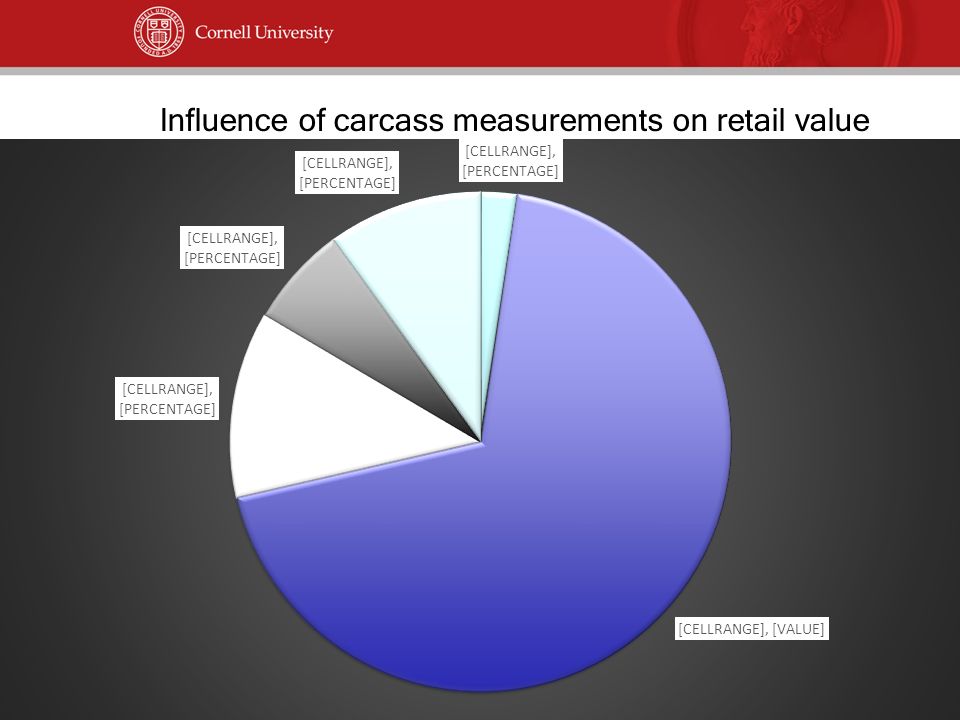The width and height of the screenshot is (960, 720).
Task: Select the data label above the wide pale cyan slice
Action: (347, 173)
